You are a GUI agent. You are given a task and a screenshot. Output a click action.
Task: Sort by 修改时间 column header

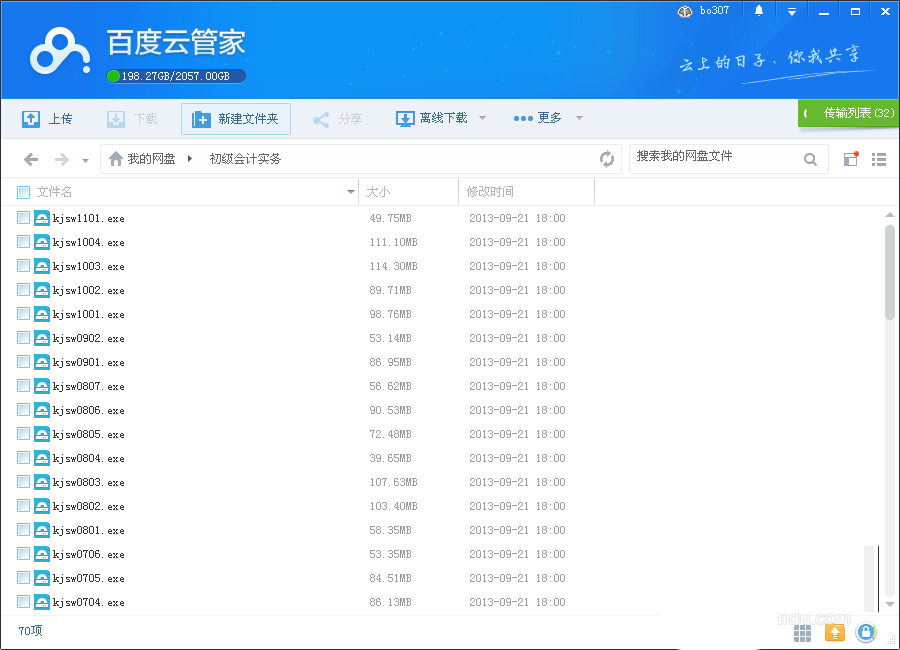pyautogui.click(x=490, y=192)
